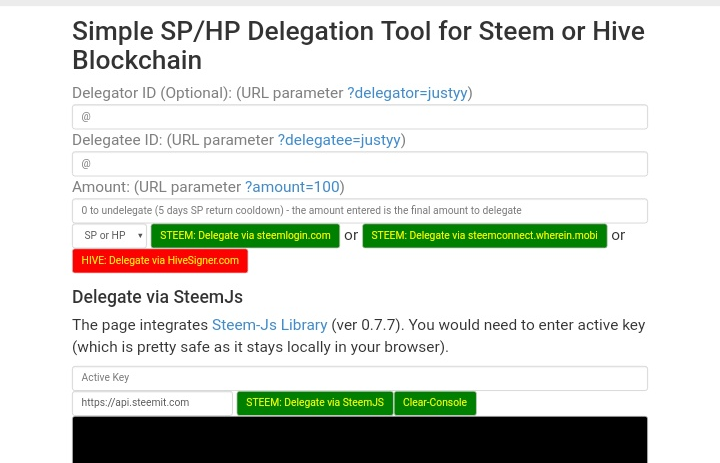The width and height of the screenshot is (720, 463).
Task: Open the ?delegator=justyy link
Action: (407, 93)
